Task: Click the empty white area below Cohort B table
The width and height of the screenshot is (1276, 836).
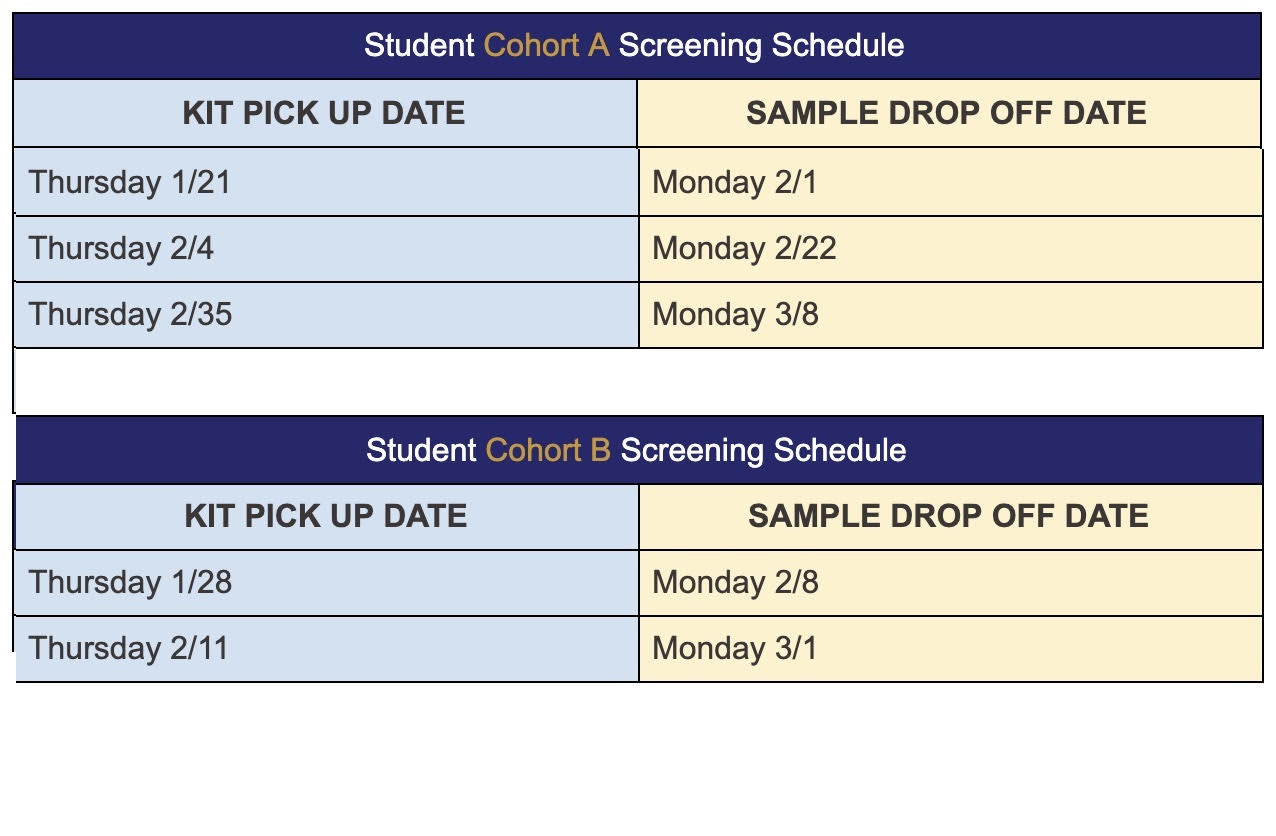Action: [638, 760]
